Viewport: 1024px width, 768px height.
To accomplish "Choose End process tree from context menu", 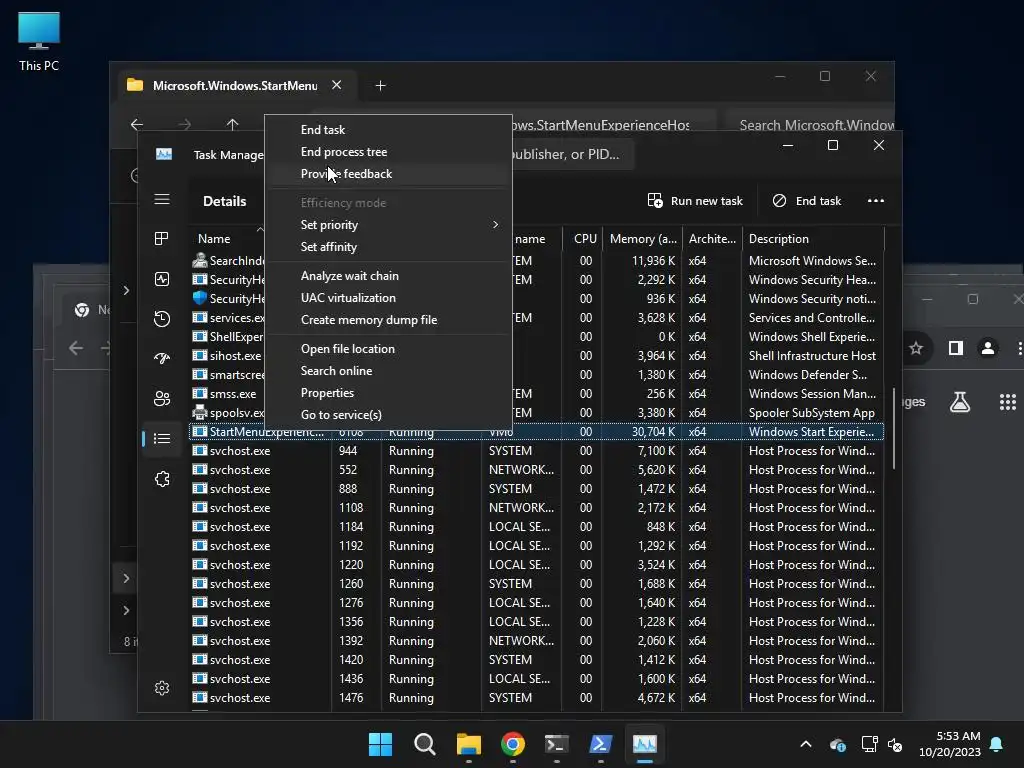I will [389, 152].
